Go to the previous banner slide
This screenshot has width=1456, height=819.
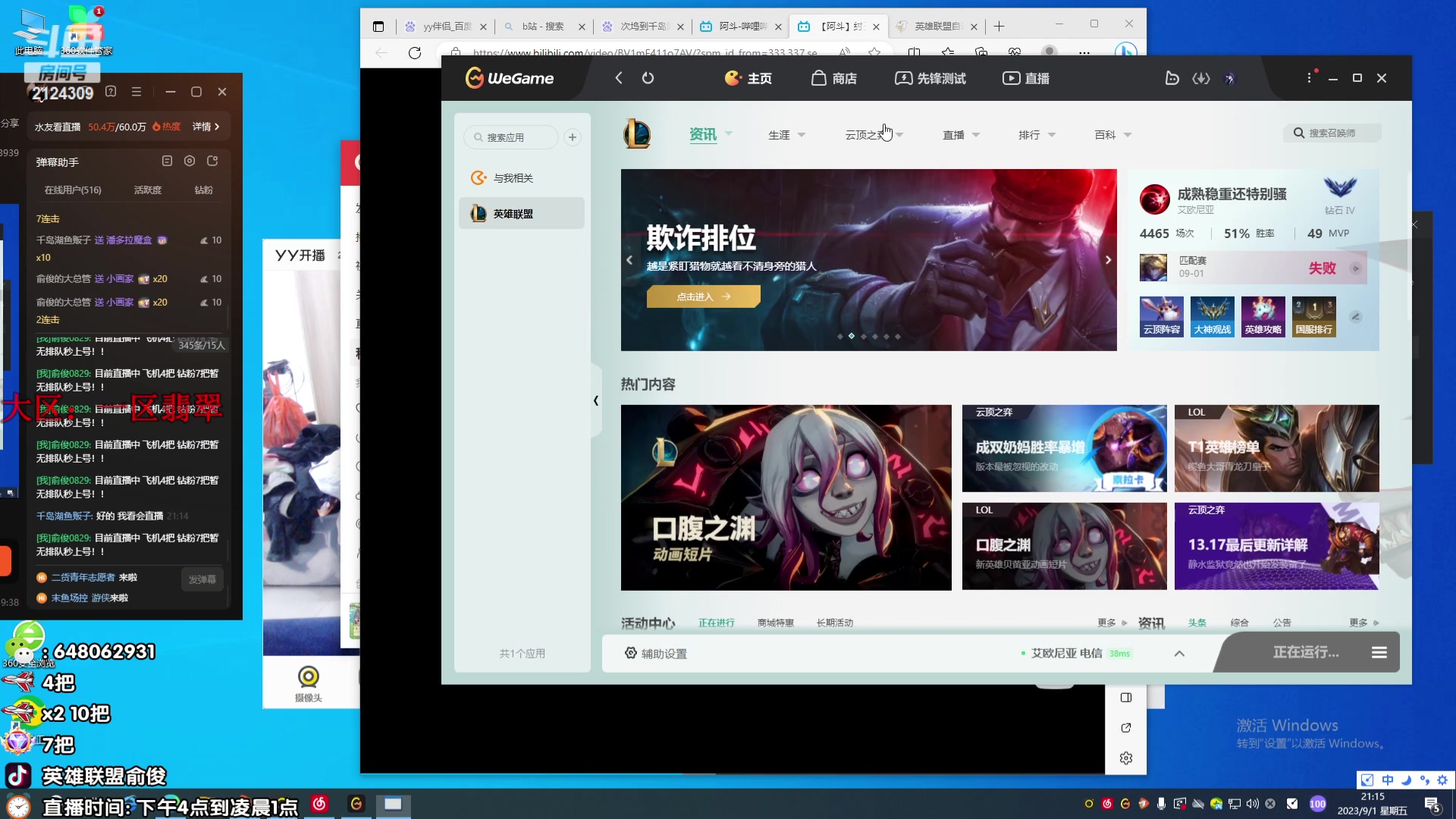629,259
